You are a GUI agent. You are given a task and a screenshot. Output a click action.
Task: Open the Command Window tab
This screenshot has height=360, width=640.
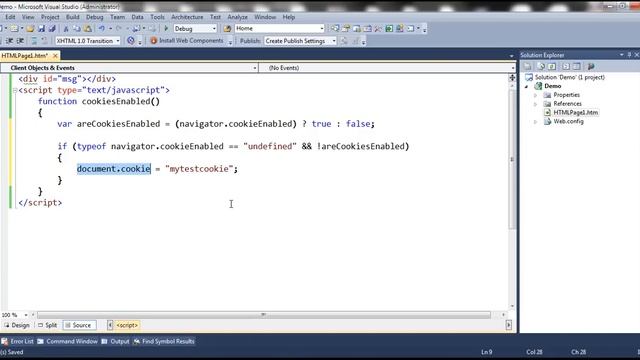click(x=67, y=341)
